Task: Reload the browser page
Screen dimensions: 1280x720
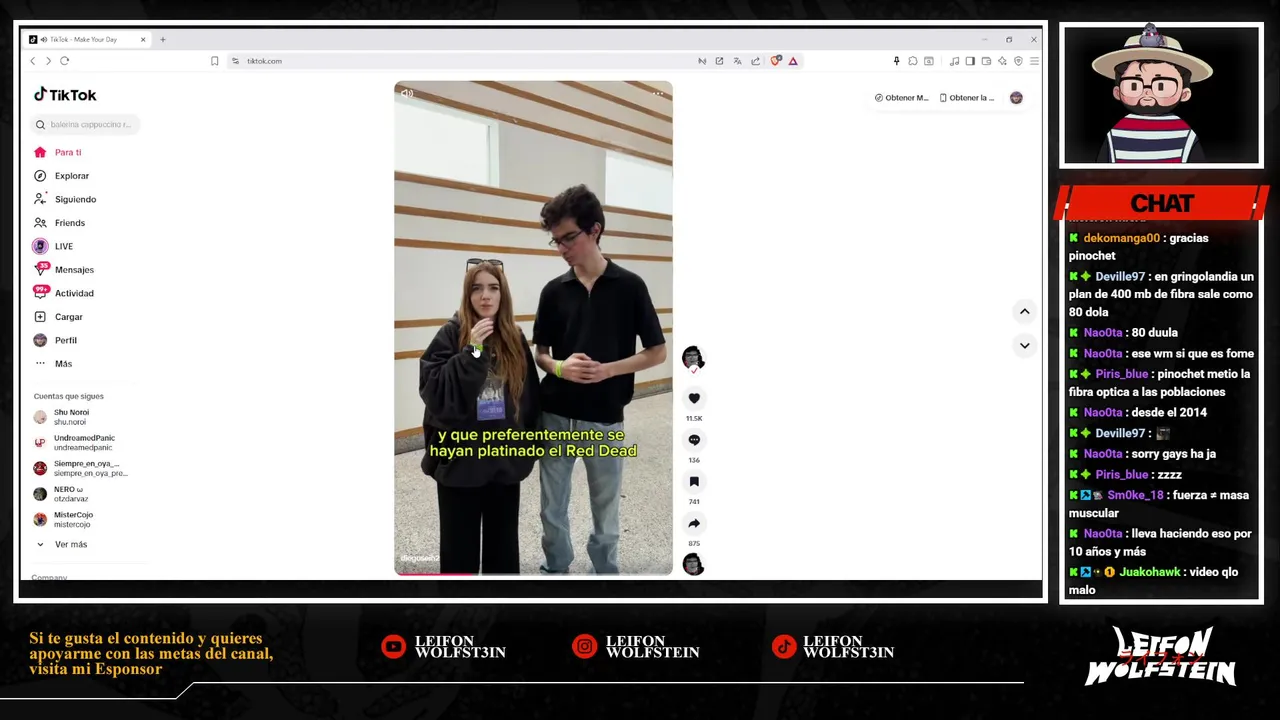Action: (x=64, y=61)
